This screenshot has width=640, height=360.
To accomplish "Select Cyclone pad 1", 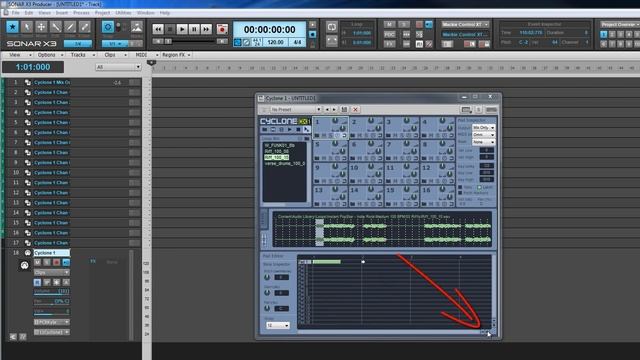I will coord(331,128).
